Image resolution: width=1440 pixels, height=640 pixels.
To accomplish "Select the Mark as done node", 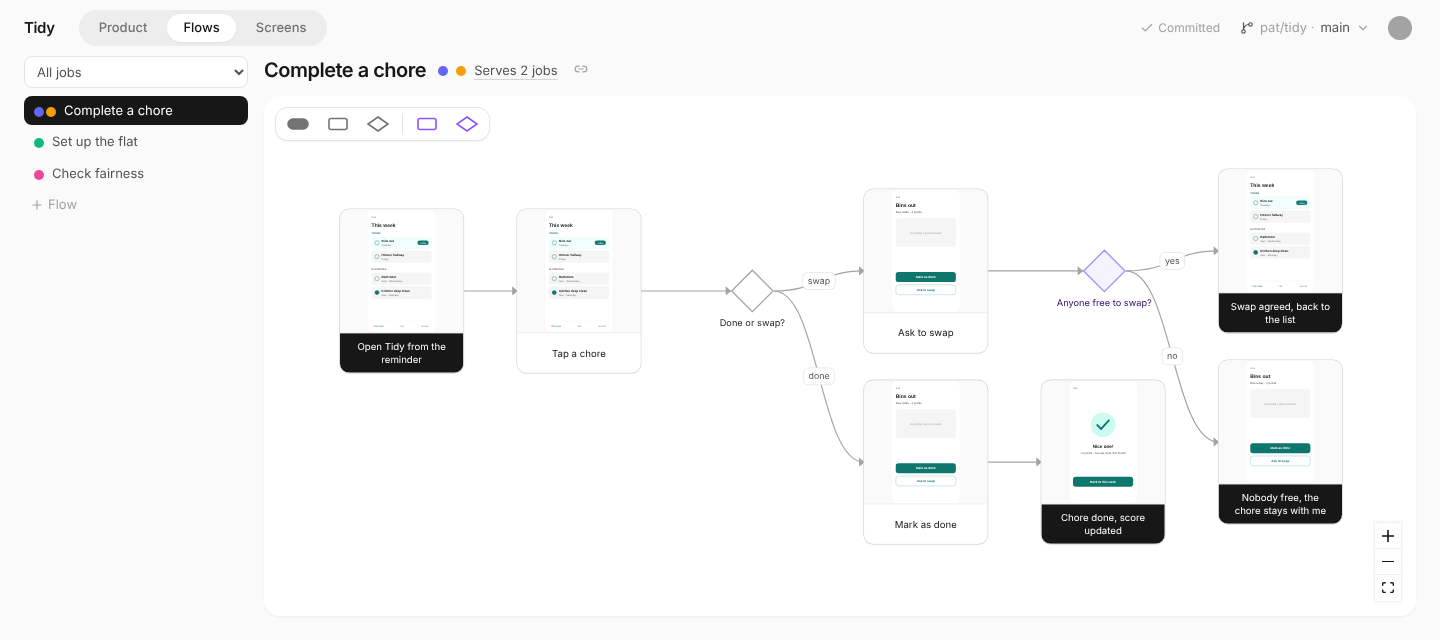I will 926,462.
